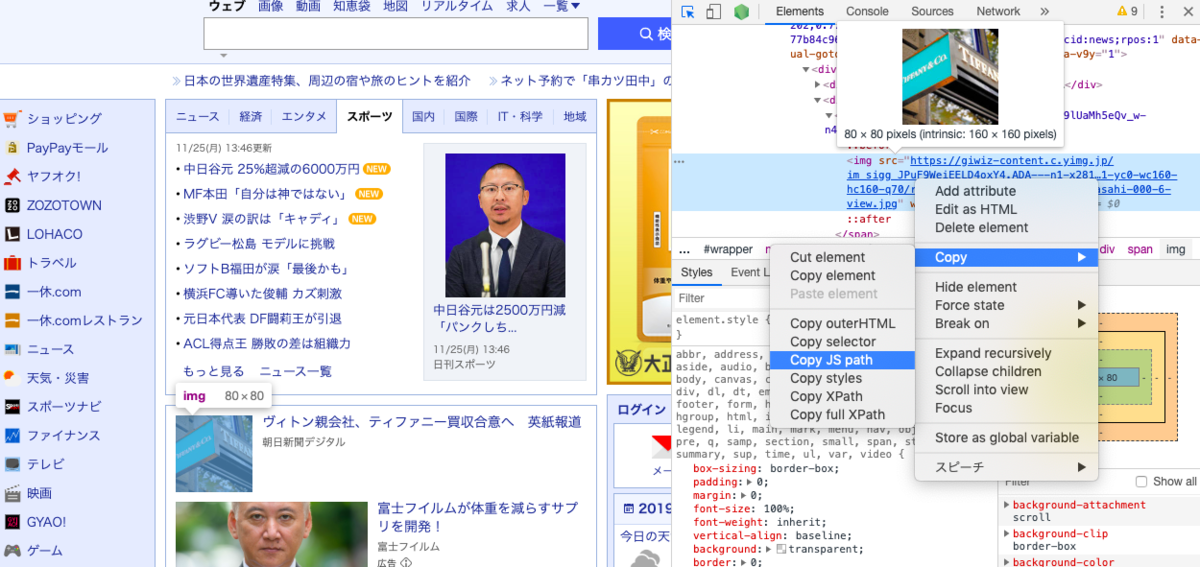Viewport: 1200px width, 567px height.
Task: Expand the background-clip computed property
Action: click(x=1006, y=534)
